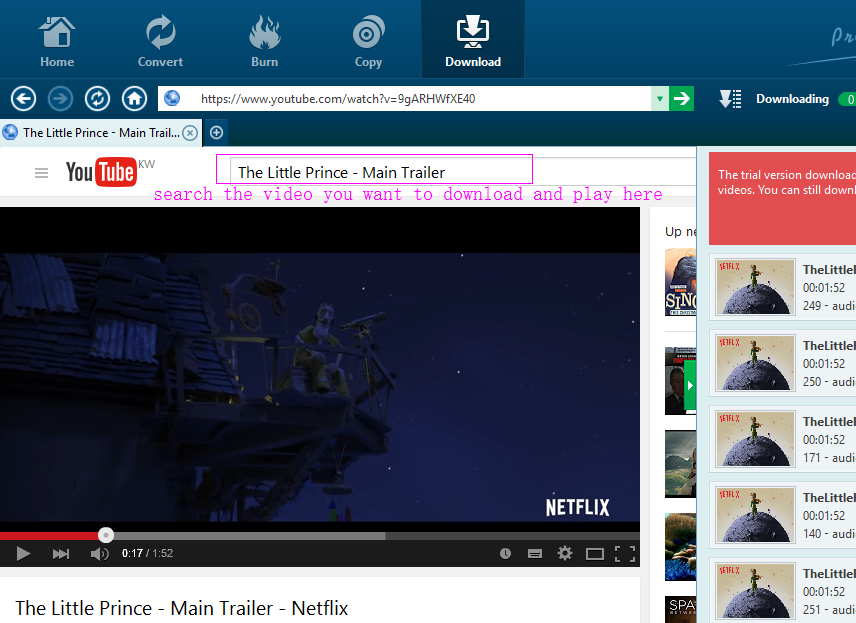Go to the browser home page
This screenshot has width=856, height=623.
[x=134, y=99]
